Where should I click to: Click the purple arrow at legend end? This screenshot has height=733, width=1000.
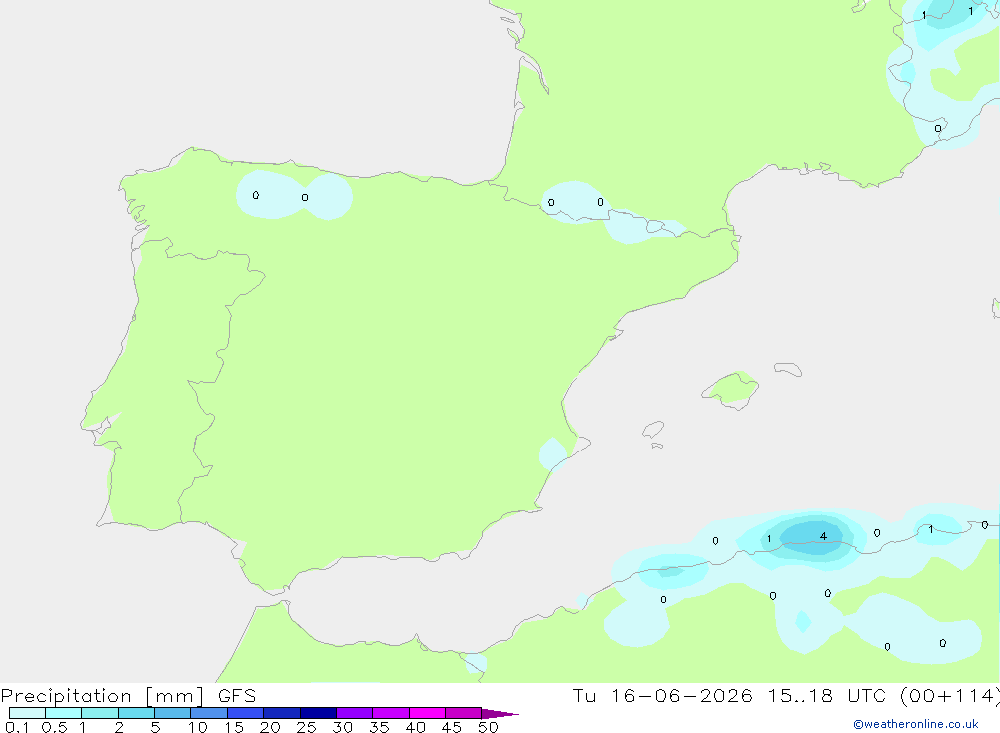(499, 713)
